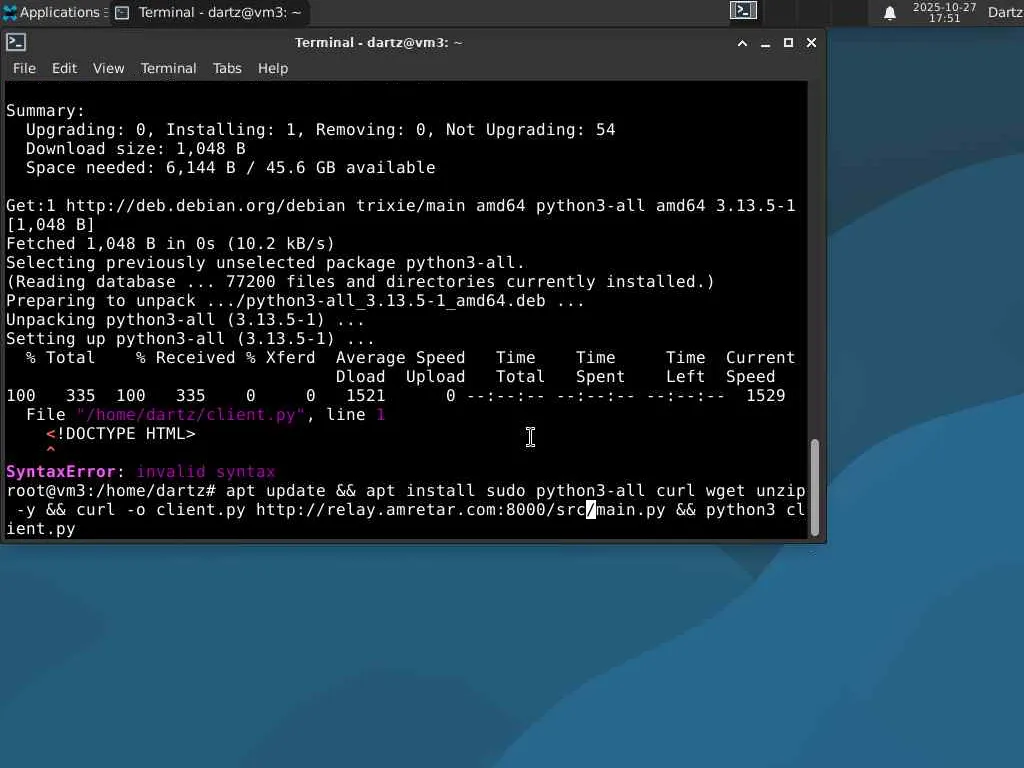Open the Help menu
Screen dimensions: 1024x768
[273, 68]
